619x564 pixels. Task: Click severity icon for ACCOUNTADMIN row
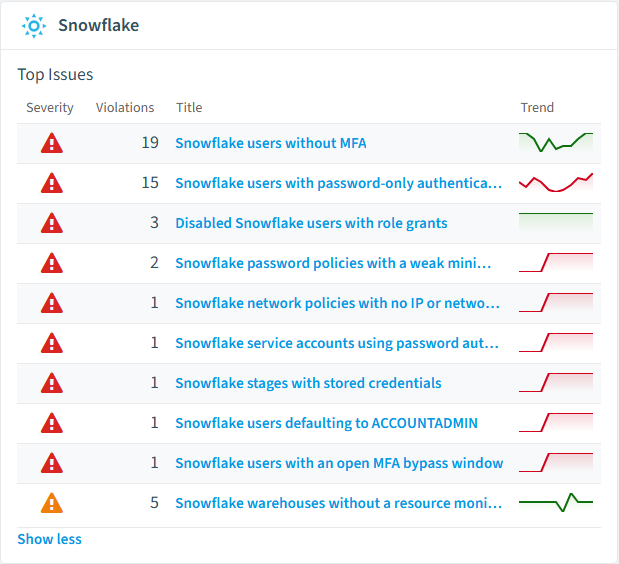pyautogui.click(x=52, y=423)
